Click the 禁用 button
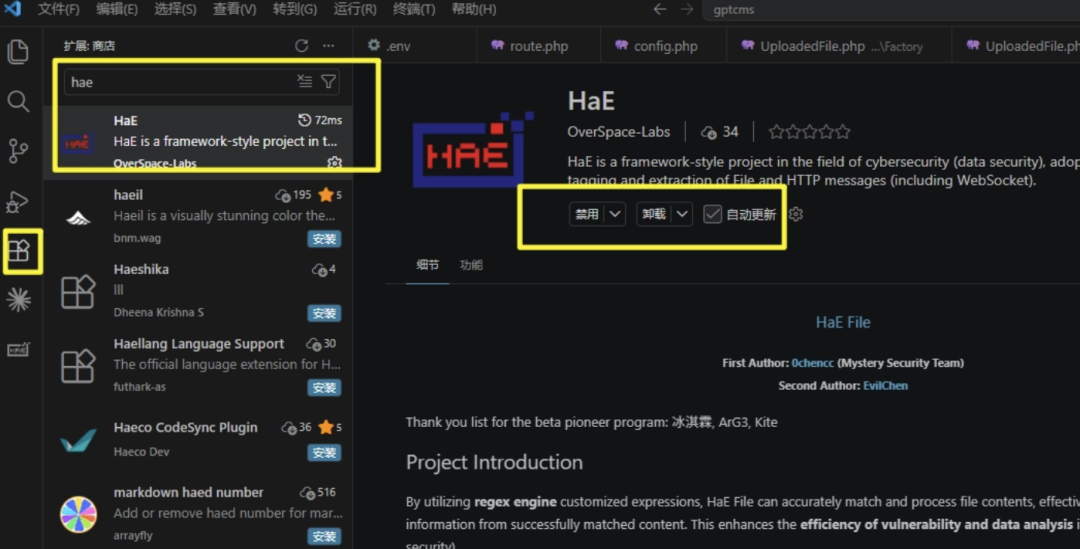 [x=588, y=214]
